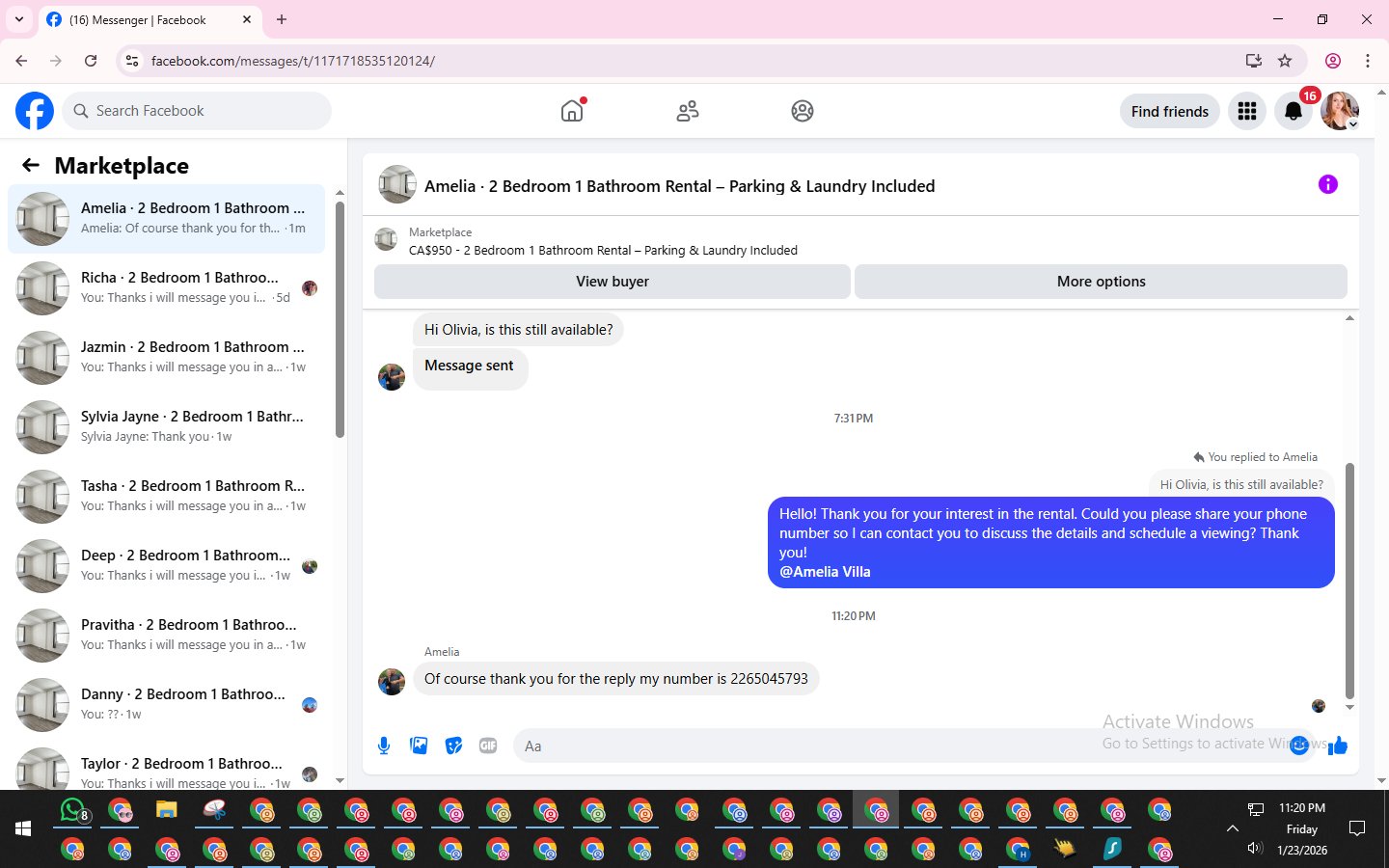Click the browser back arrow
Image resolution: width=1389 pixels, height=868 pixels.
(x=21, y=61)
